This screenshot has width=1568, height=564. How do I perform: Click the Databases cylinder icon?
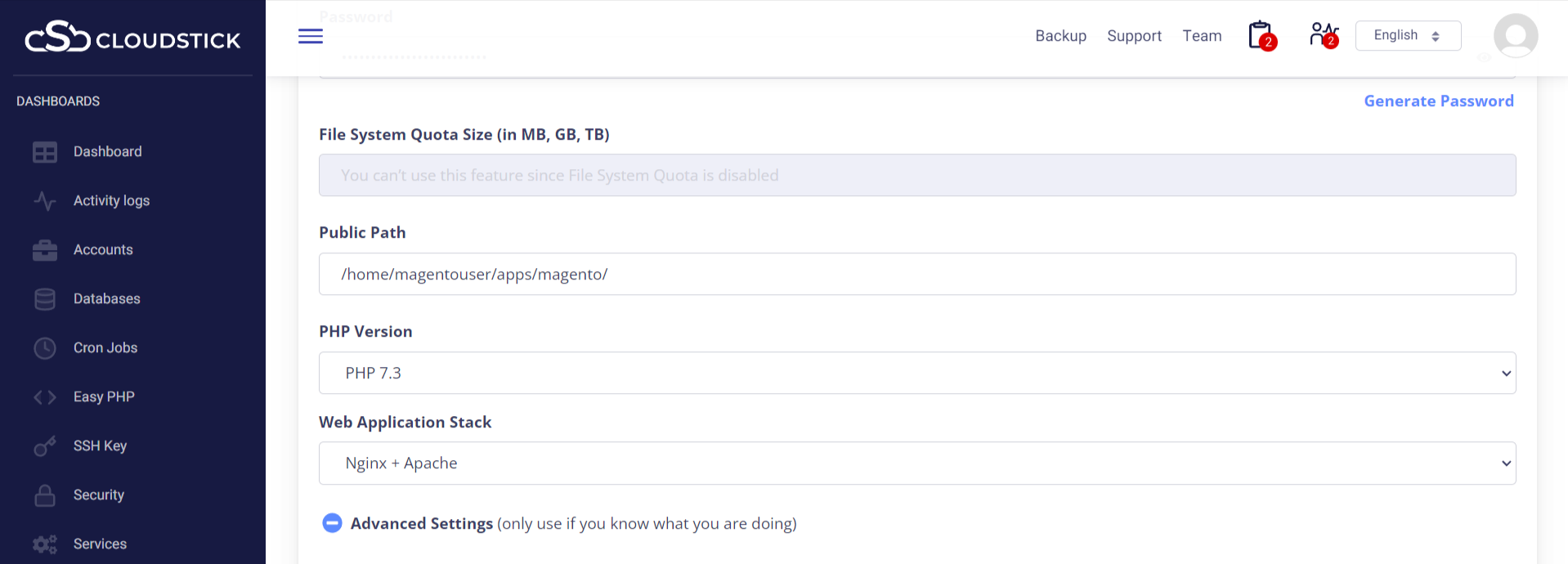45,299
